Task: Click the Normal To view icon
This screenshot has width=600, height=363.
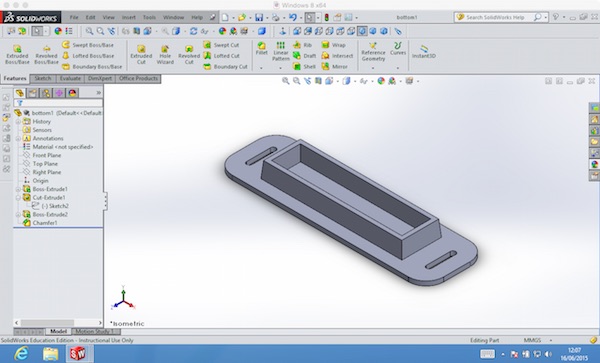Action: click(x=283, y=31)
